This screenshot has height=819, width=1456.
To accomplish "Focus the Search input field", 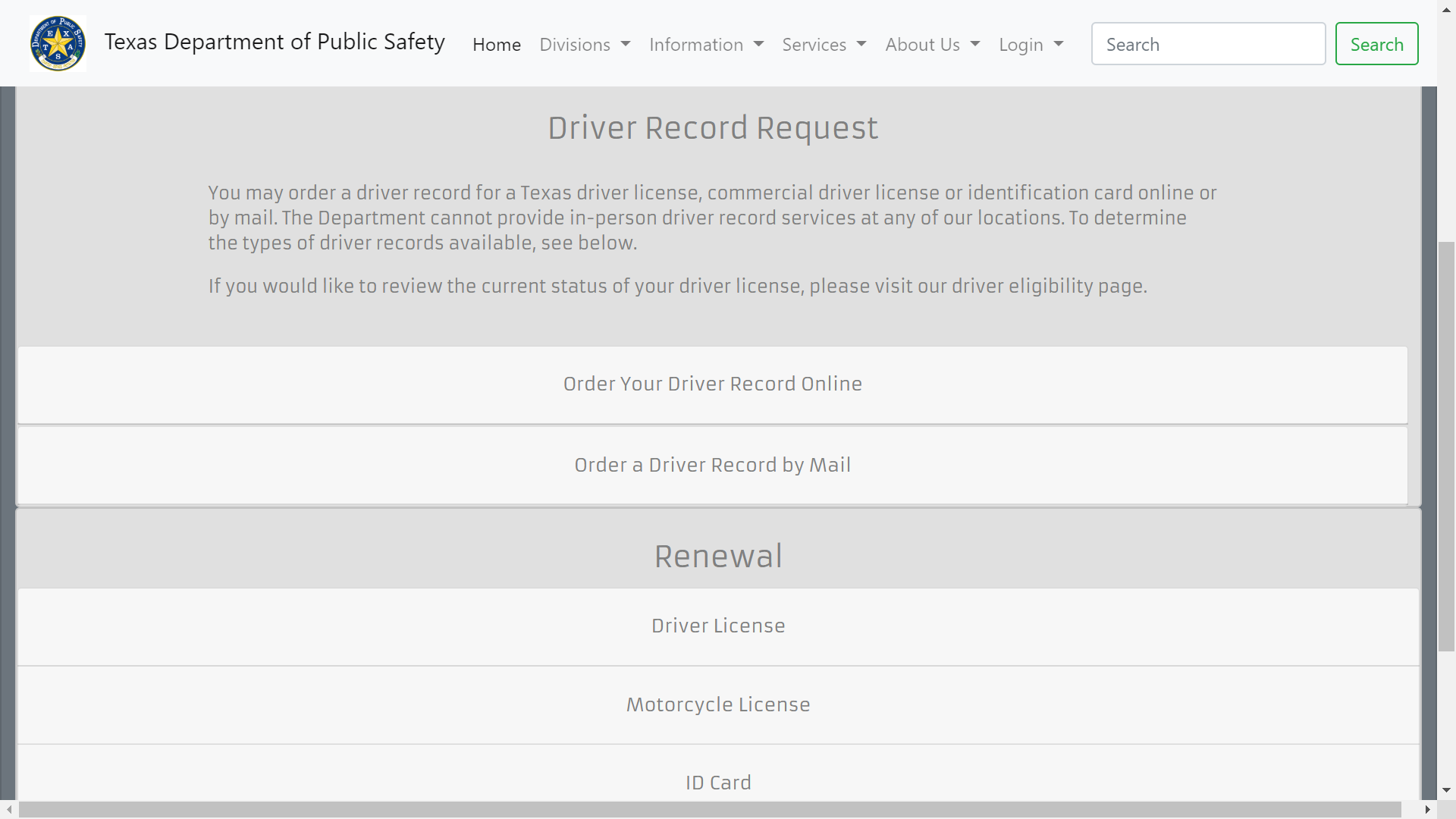I will pyautogui.click(x=1207, y=44).
